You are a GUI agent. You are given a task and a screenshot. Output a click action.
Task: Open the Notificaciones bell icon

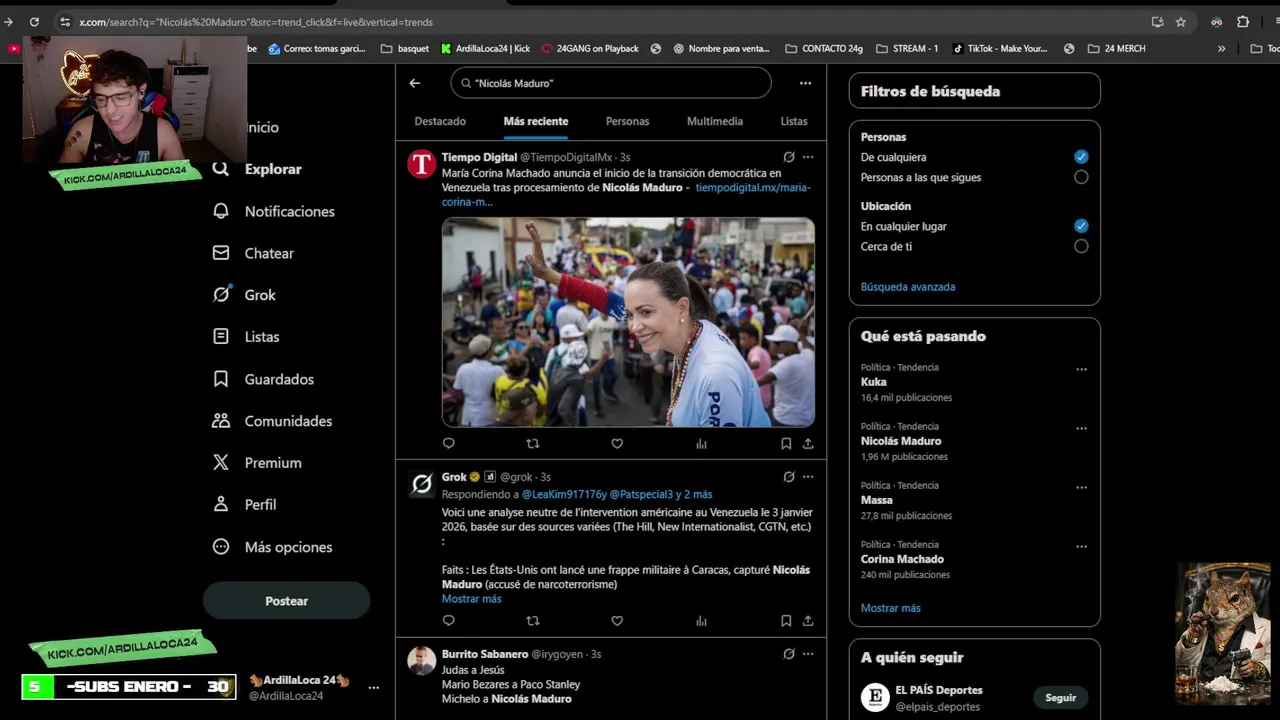click(x=221, y=211)
